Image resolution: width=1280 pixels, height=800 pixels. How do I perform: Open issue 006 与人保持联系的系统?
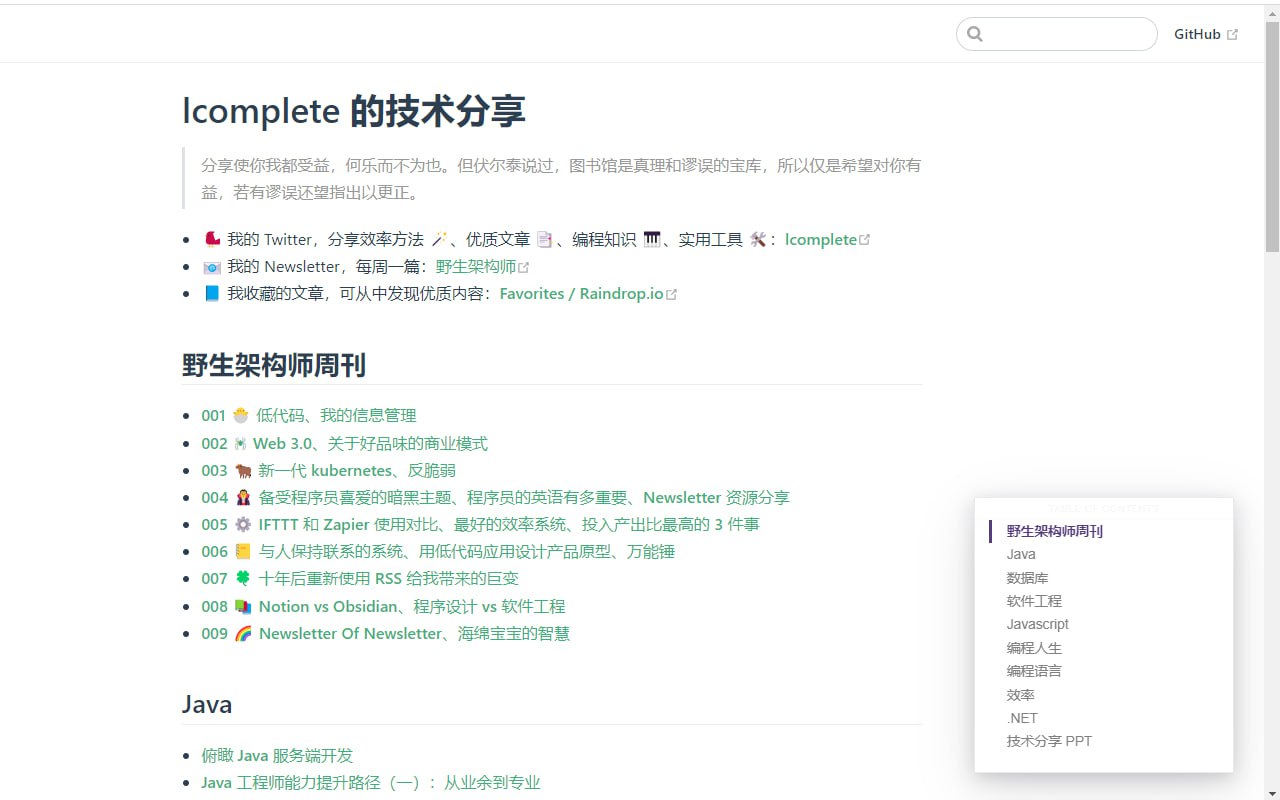(438, 551)
